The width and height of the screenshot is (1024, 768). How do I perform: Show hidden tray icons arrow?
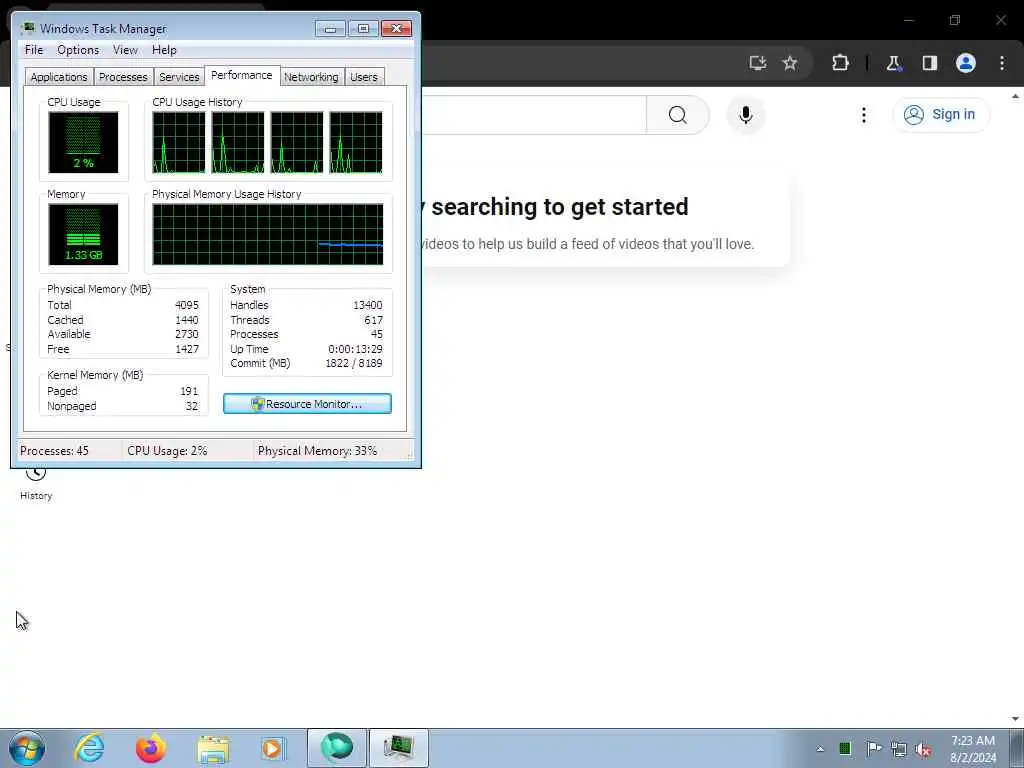(x=820, y=749)
